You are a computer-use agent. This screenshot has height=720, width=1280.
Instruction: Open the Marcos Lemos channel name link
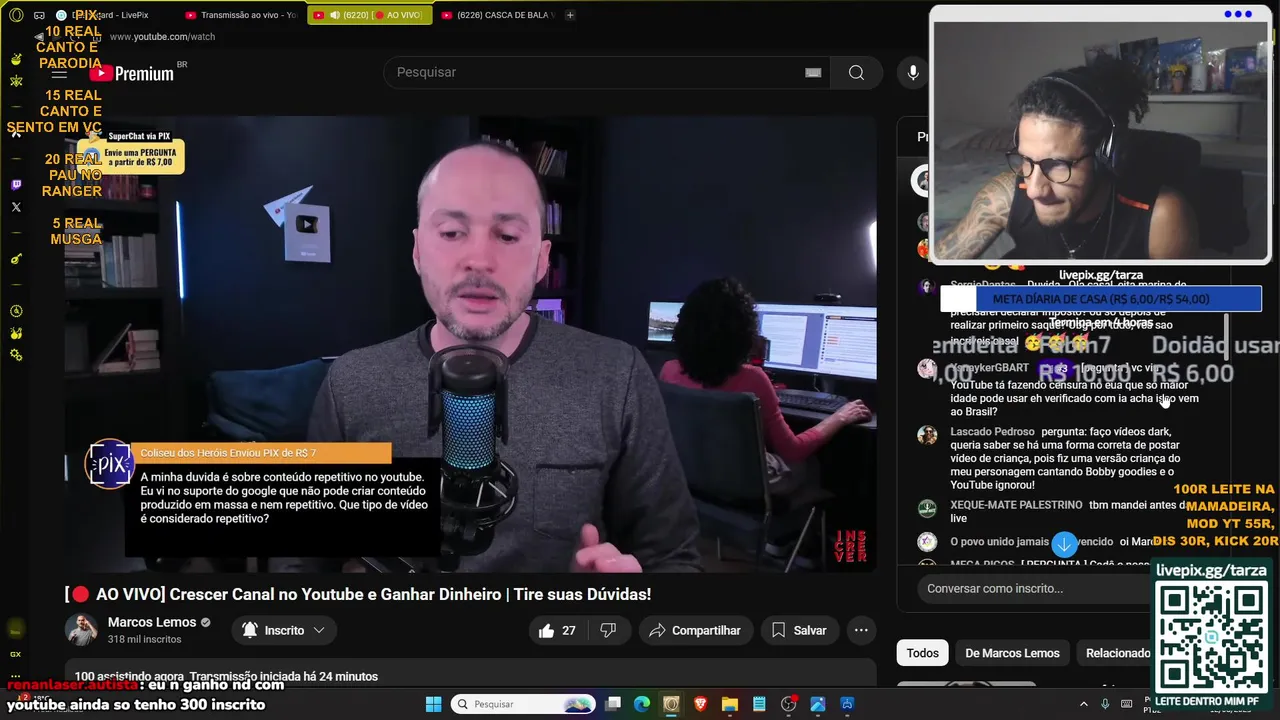click(152, 622)
